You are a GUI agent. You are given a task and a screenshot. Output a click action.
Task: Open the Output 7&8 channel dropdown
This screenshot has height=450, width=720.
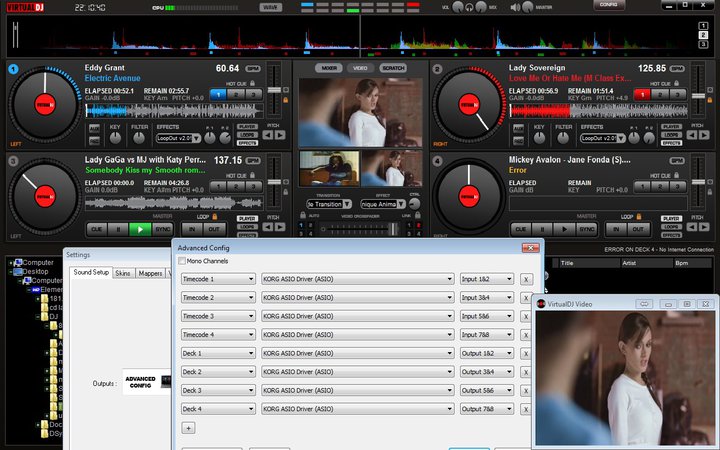pyautogui.click(x=487, y=409)
